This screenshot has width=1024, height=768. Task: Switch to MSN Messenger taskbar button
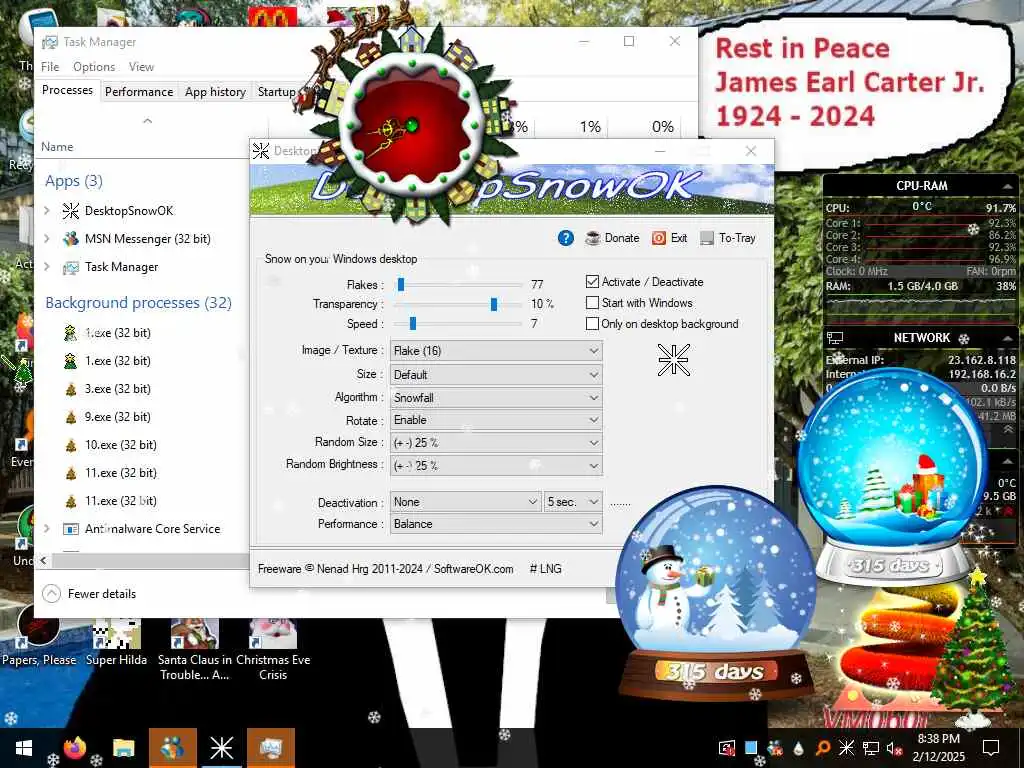click(172, 748)
